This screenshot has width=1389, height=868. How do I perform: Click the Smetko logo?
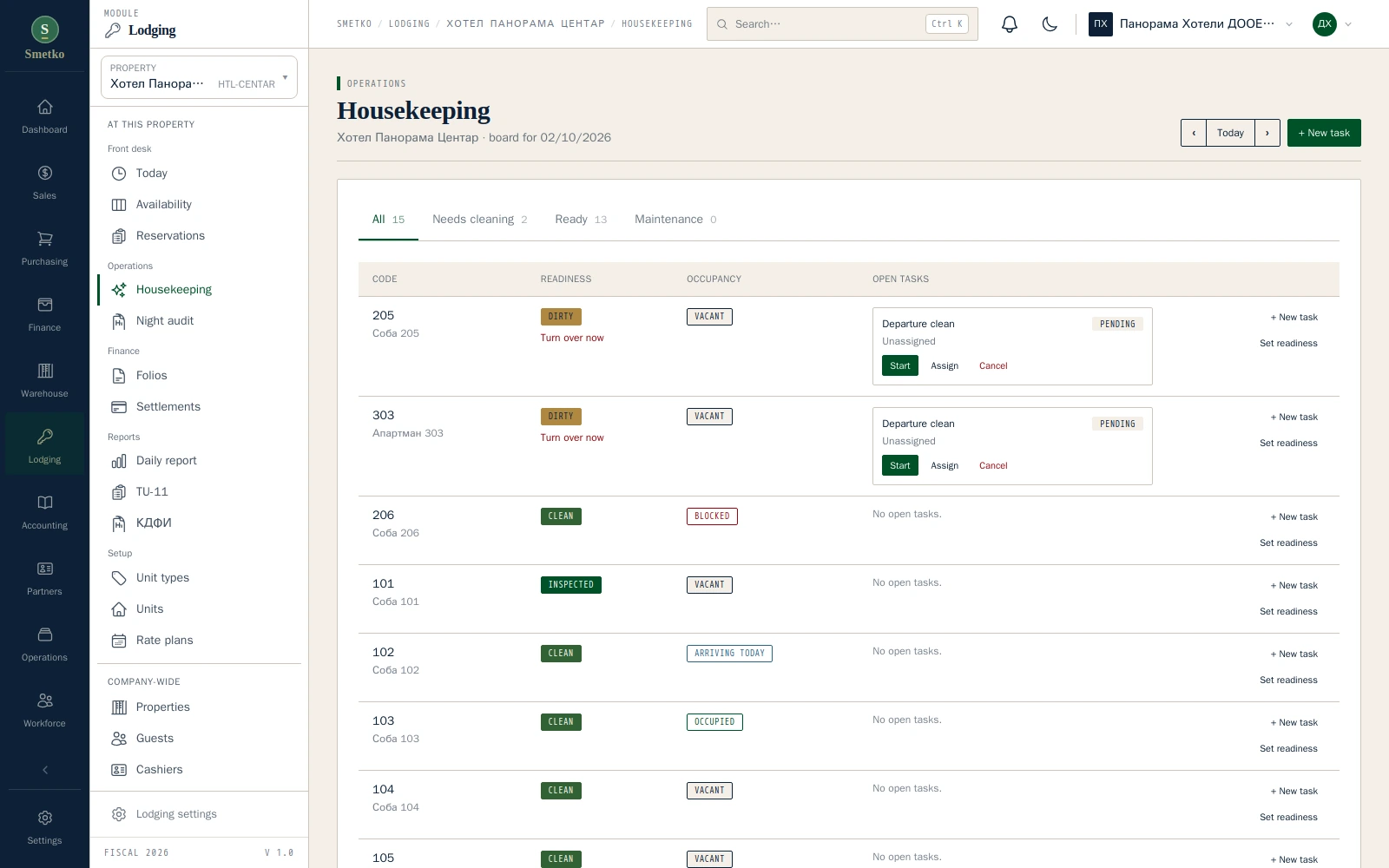pyautogui.click(x=44, y=39)
